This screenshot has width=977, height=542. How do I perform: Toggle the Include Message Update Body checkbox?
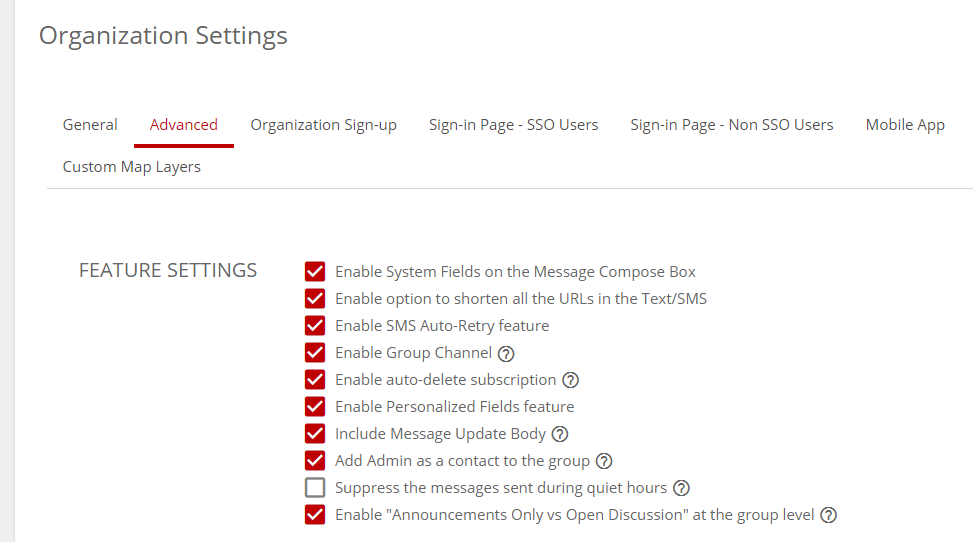pyautogui.click(x=315, y=434)
